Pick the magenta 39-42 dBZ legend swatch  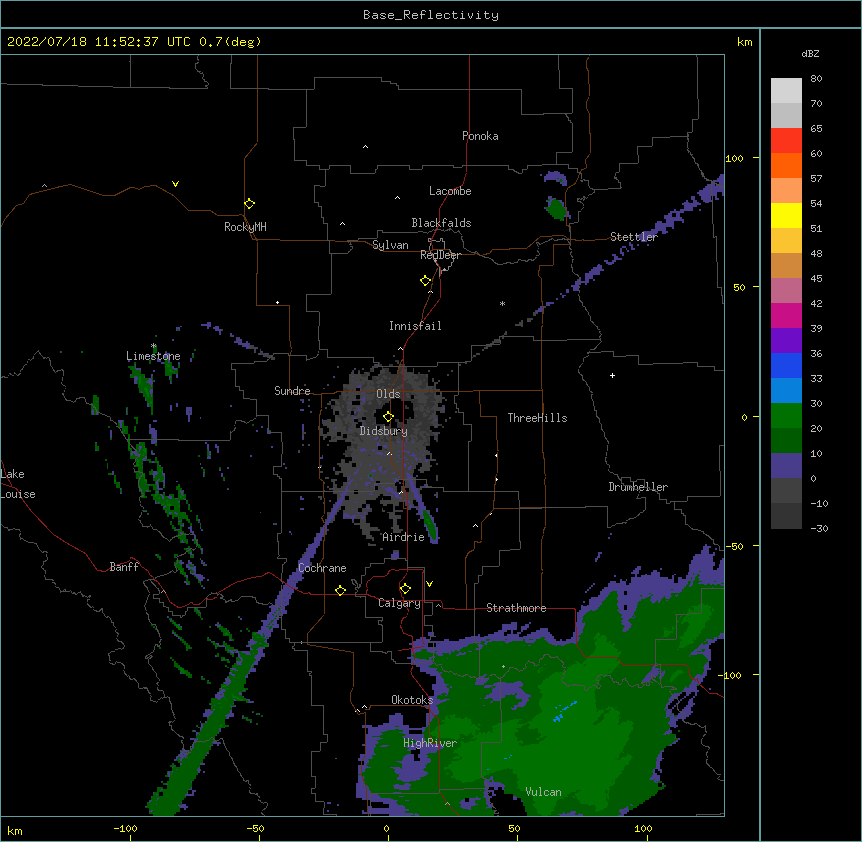[786, 315]
